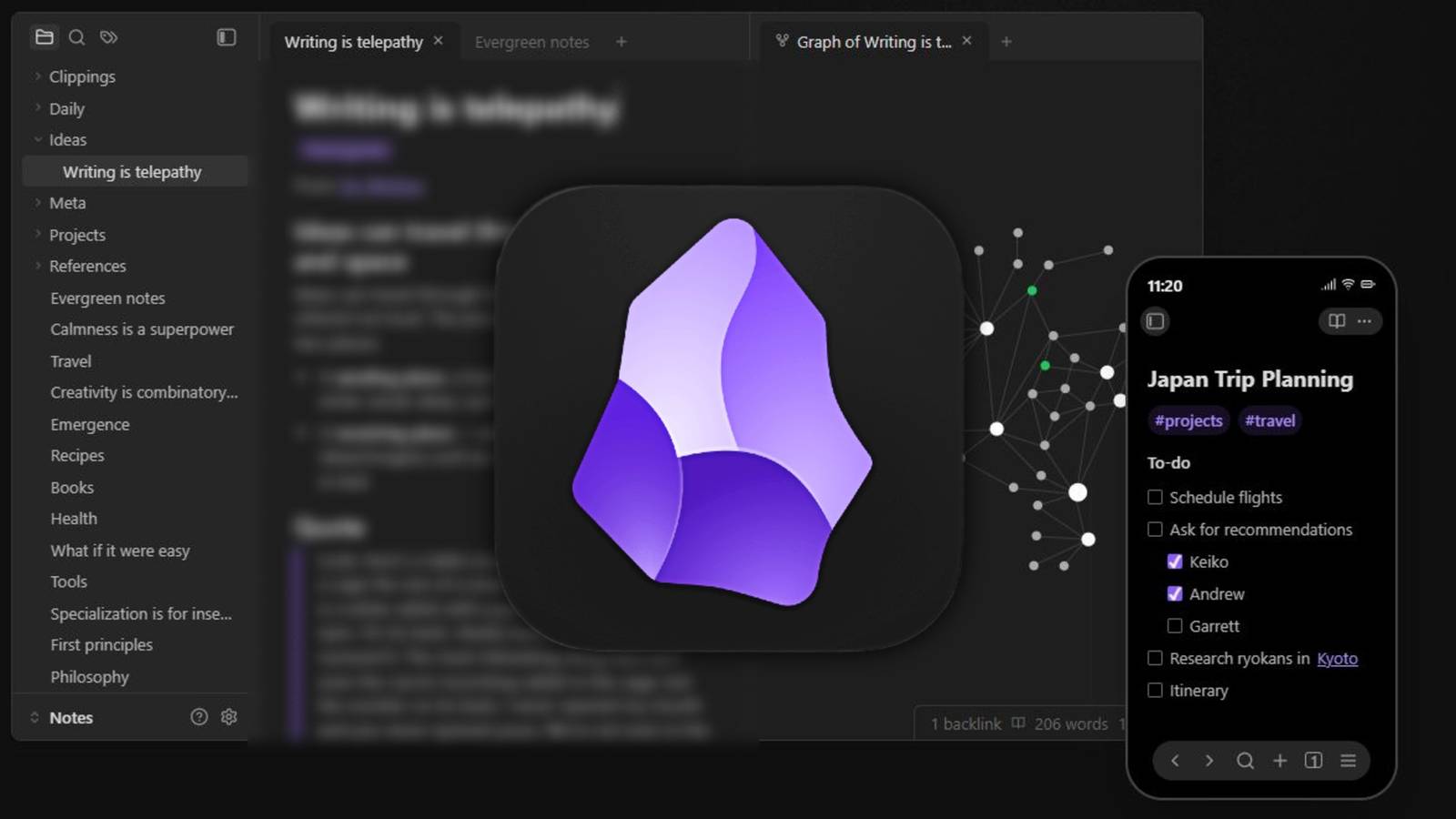Show the 1 backlink status item
This screenshot has height=819, width=1456.
click(966, 723)
